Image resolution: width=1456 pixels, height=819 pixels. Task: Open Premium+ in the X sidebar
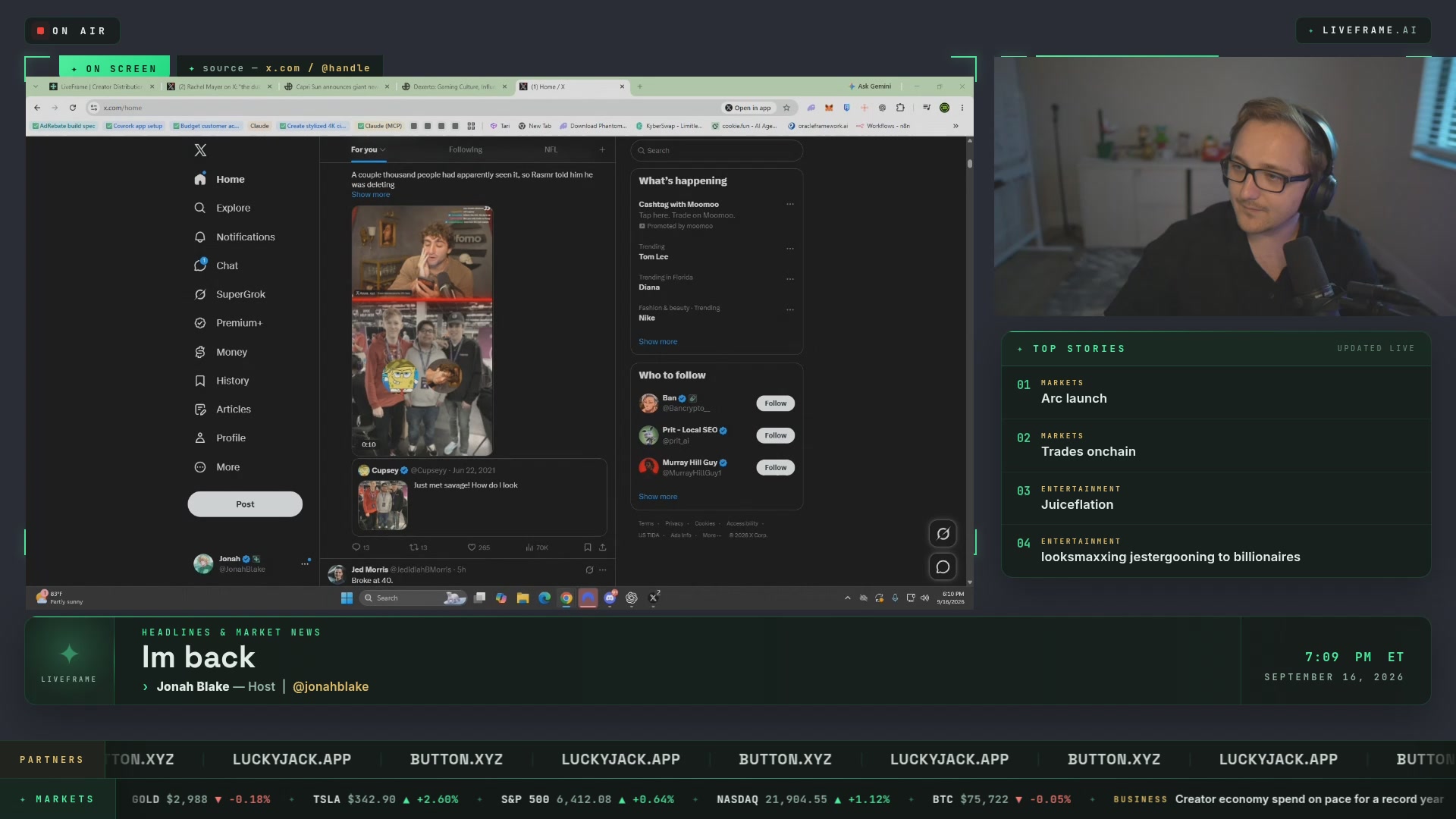[228, 323]
